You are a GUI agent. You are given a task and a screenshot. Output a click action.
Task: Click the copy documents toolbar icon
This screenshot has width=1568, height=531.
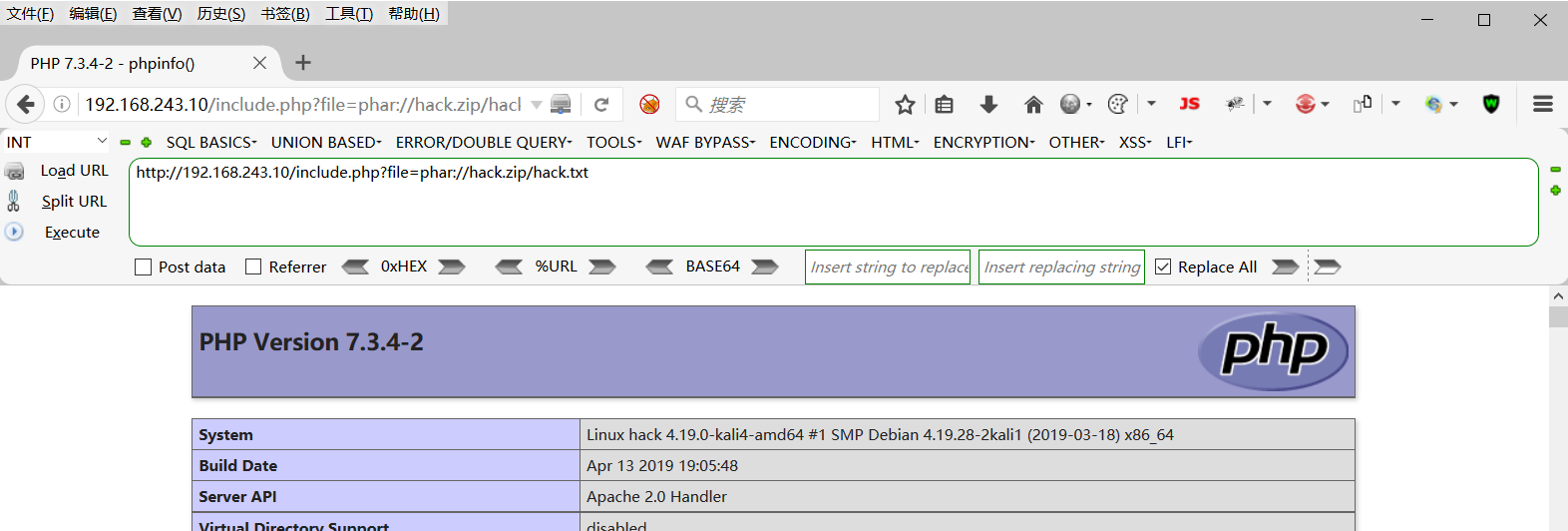(x=1363, y=104)
